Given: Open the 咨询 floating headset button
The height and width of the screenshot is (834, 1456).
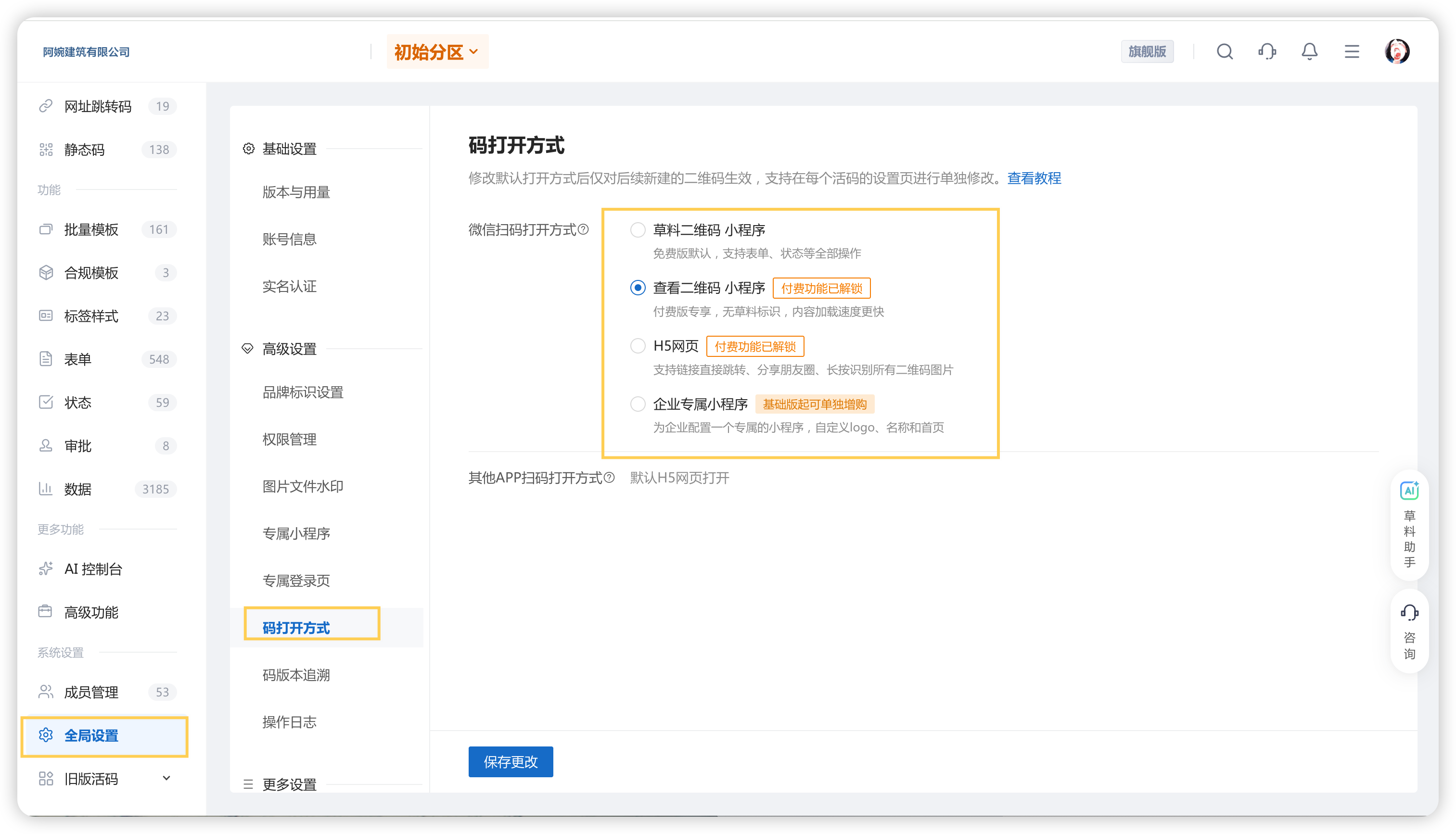Looking at the screenshot, I should [x=1409, y=631].
